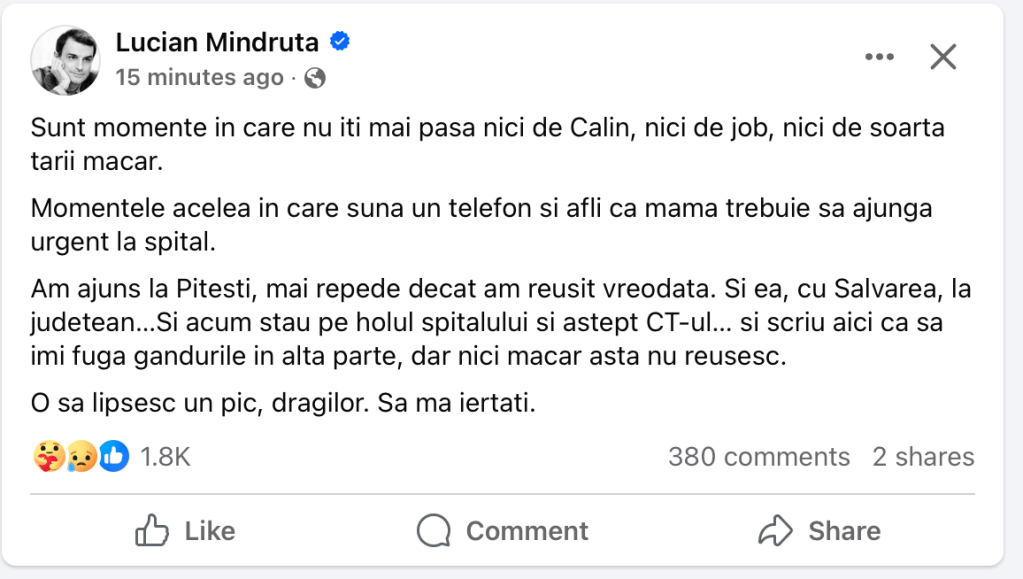
Task: Click the speech bubble comment icon
Action: (434, 530)
